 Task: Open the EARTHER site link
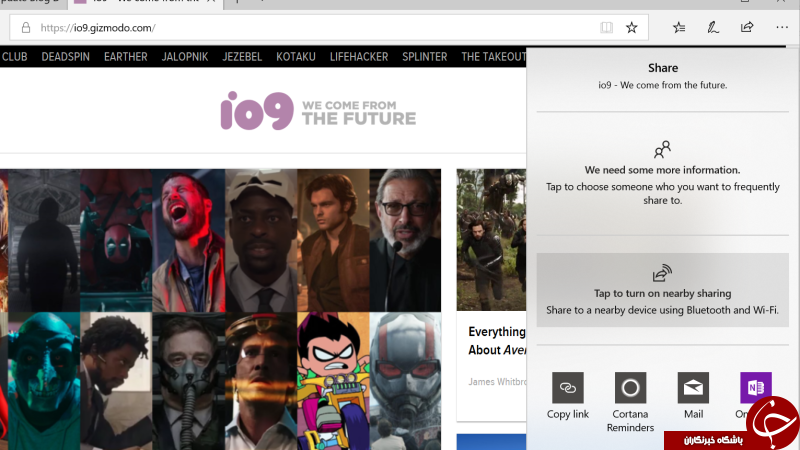126,57
